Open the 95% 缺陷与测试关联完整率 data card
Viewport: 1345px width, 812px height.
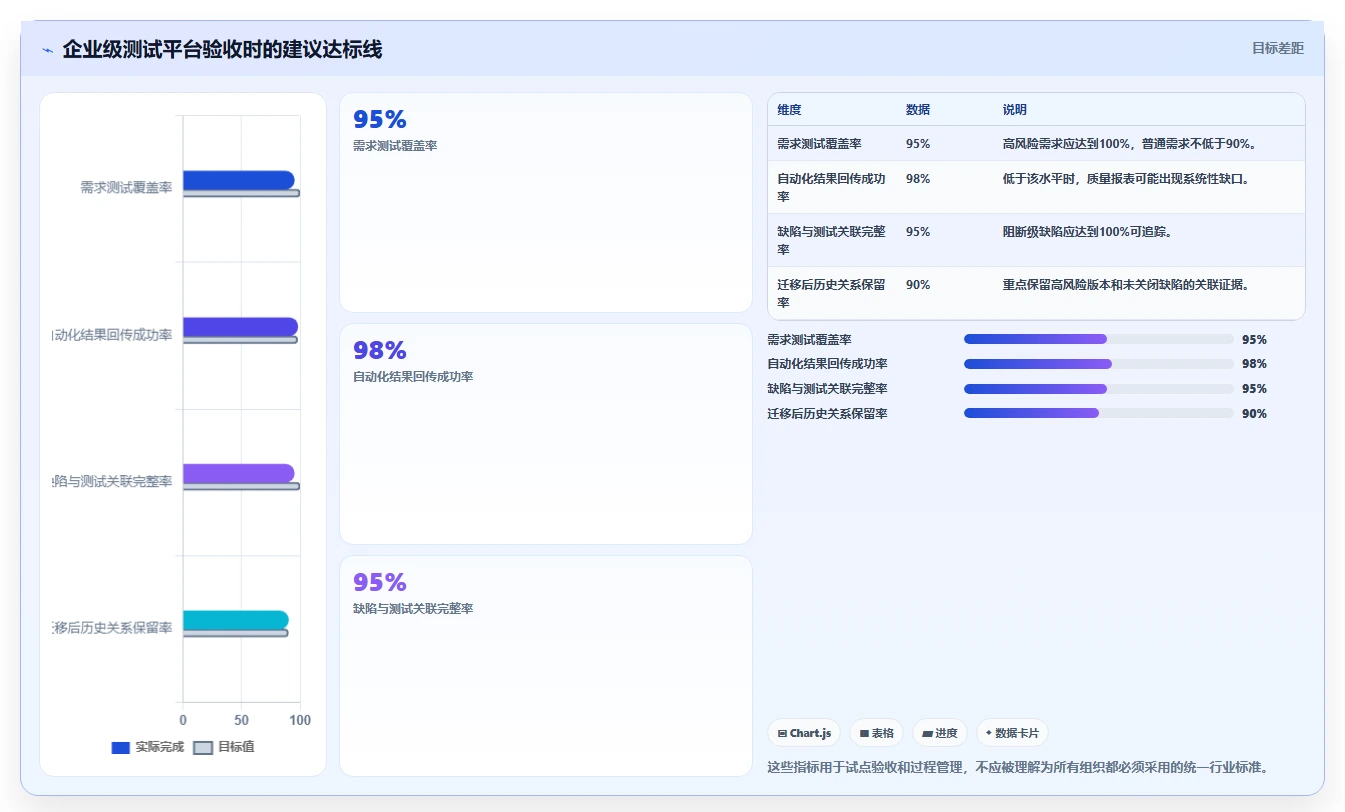tap(546, 666)
